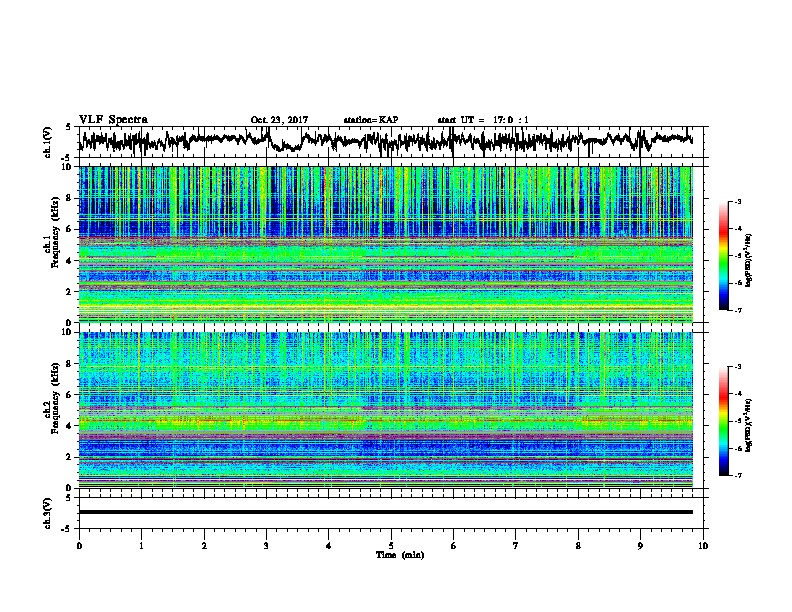792x612 pixels.
Task: Click the time axis tick label "6"
Action: pyautogui.click(x=453, y=546)
